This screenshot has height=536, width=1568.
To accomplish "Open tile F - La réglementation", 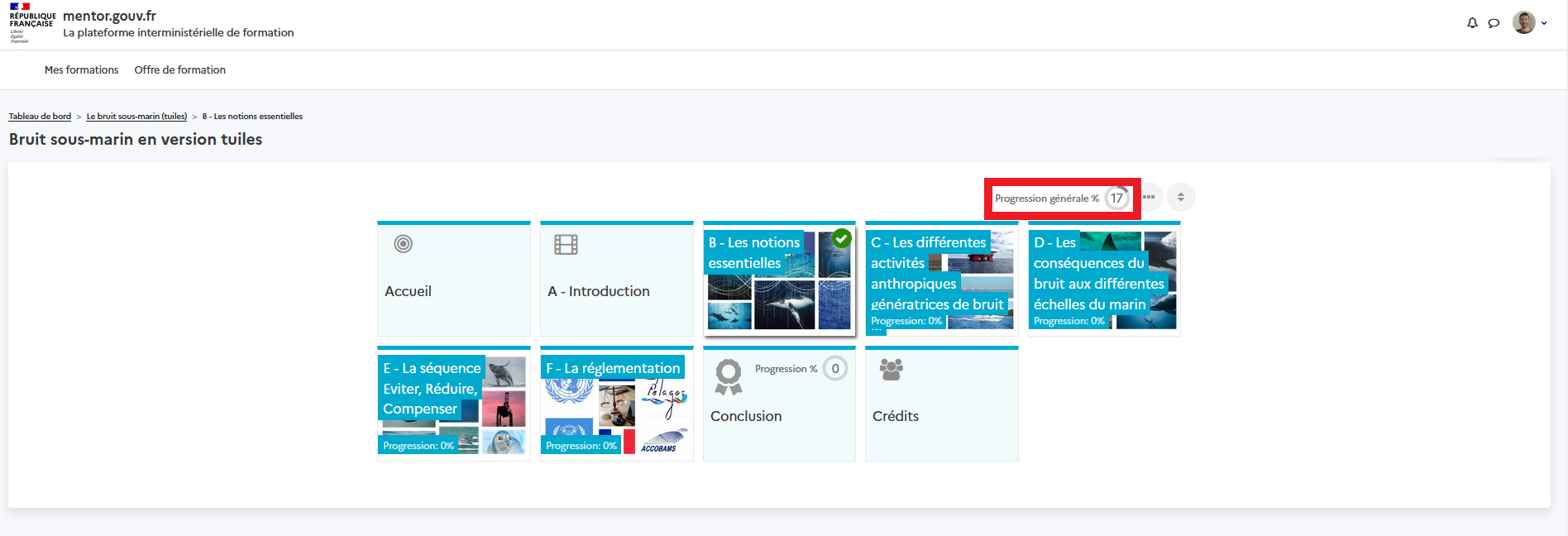I will point(616,404).
